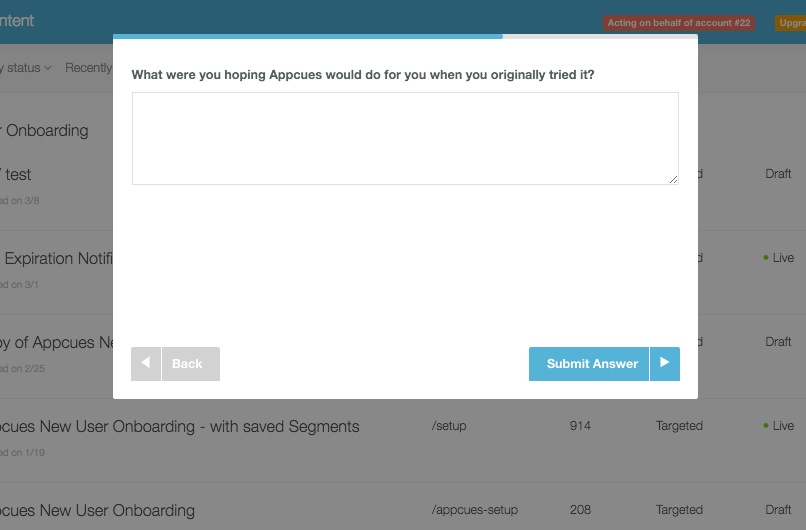Click the 208 count cell

point(580,509)
